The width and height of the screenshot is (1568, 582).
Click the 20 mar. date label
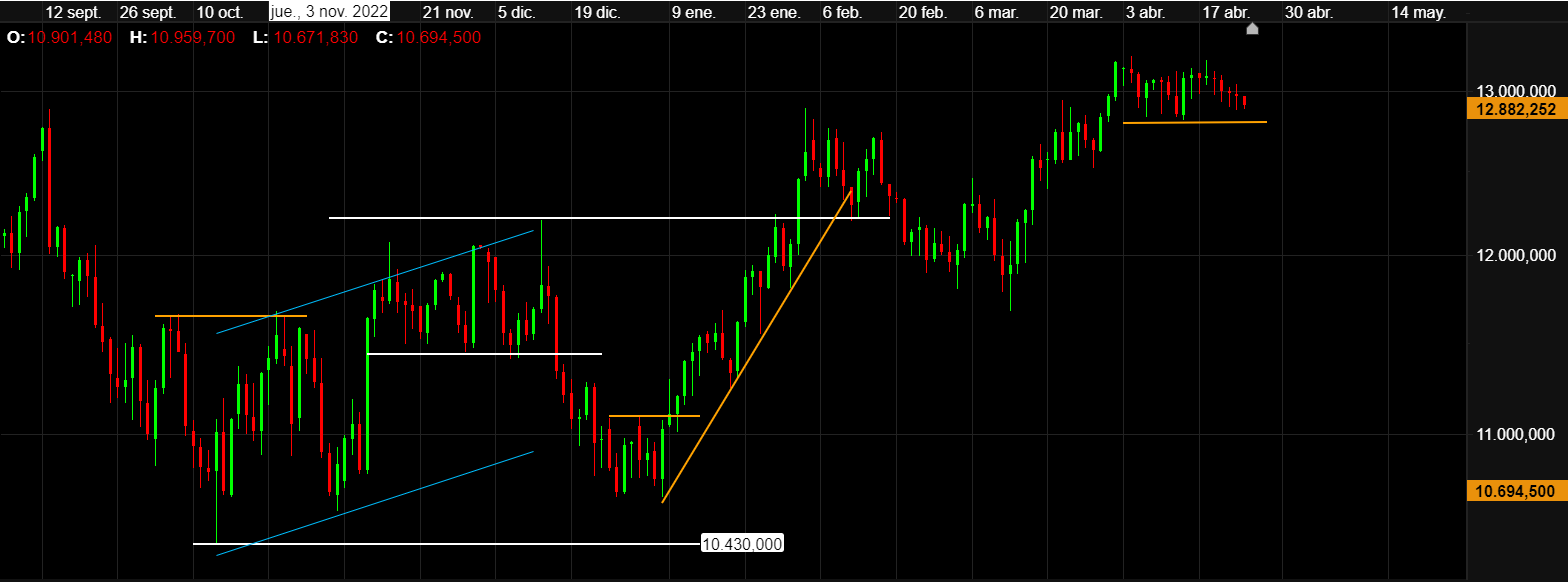pyautogui.click(x=1075, y=12)
